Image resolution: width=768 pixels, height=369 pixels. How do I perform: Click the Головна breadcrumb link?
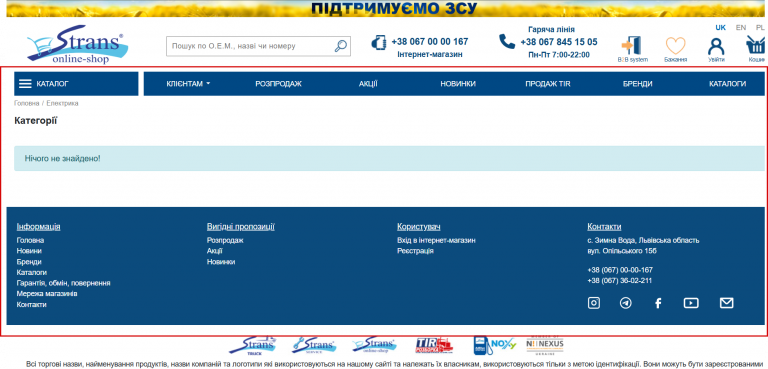coord(26,103)
